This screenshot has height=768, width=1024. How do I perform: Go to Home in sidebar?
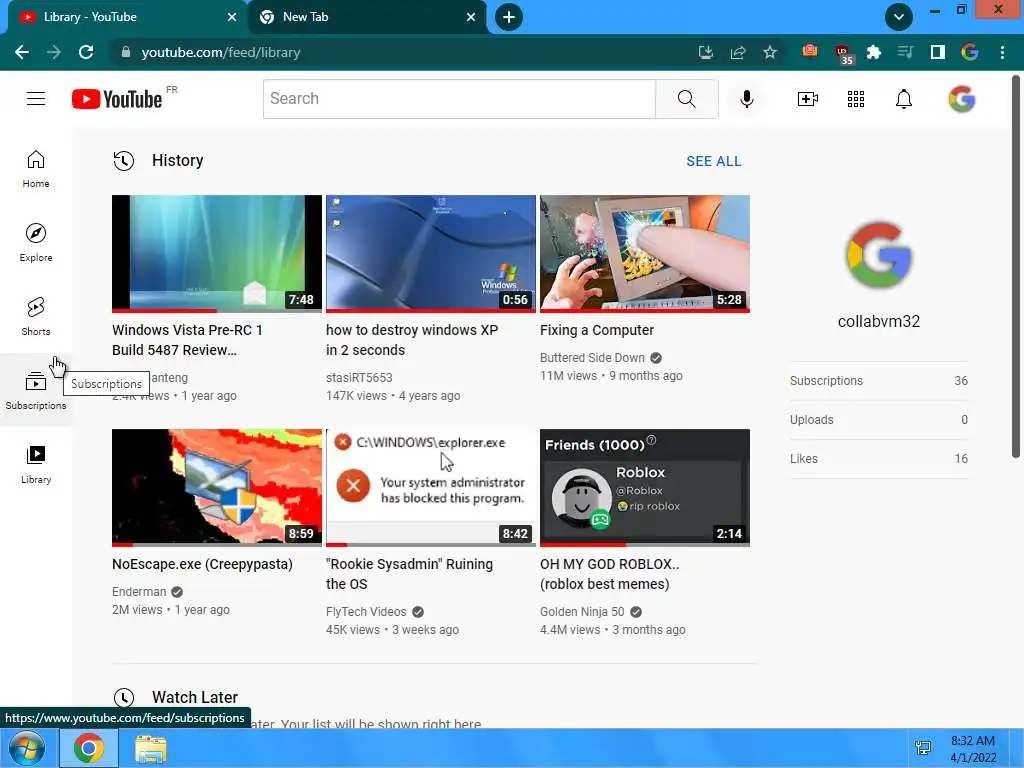(36, 168)
